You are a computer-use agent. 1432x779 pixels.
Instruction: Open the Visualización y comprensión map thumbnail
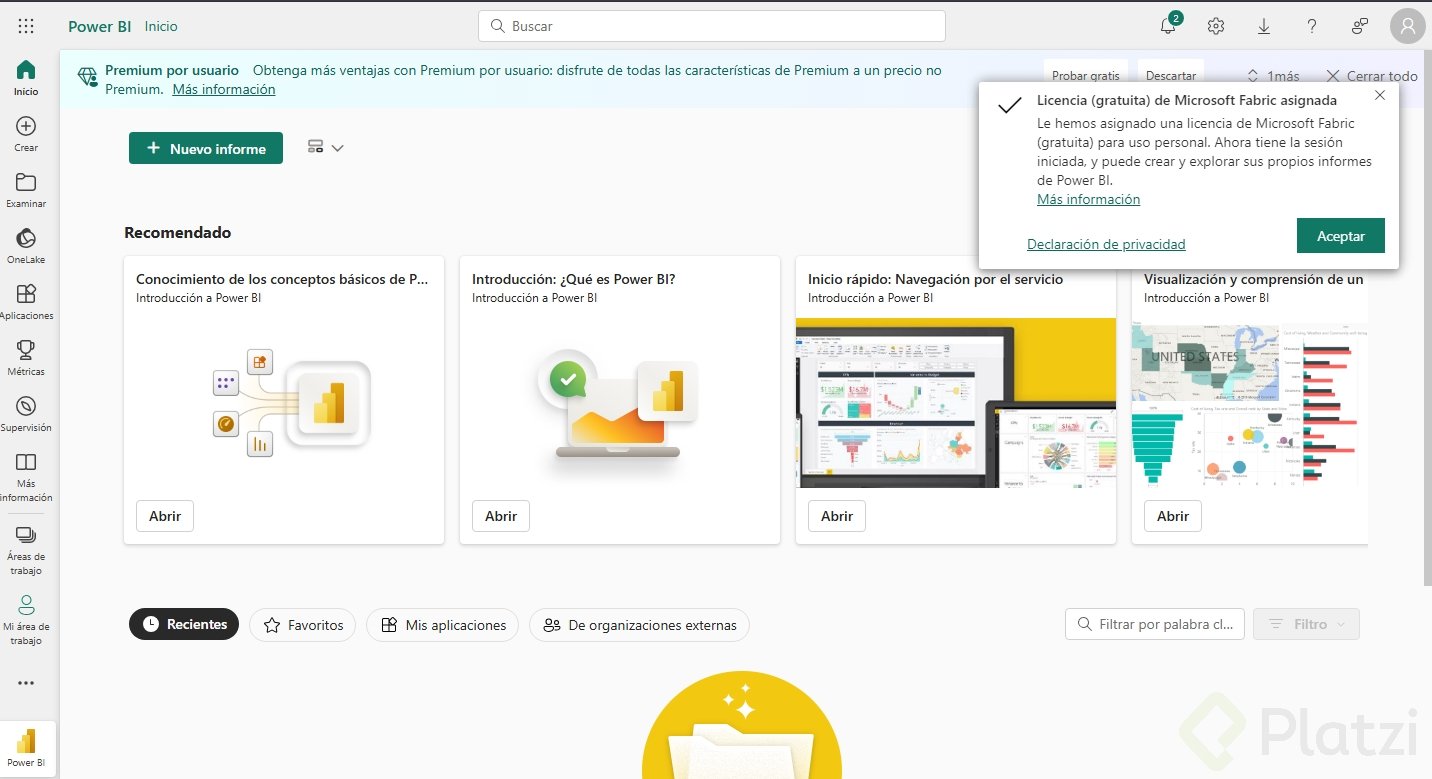coord(1250,403)
